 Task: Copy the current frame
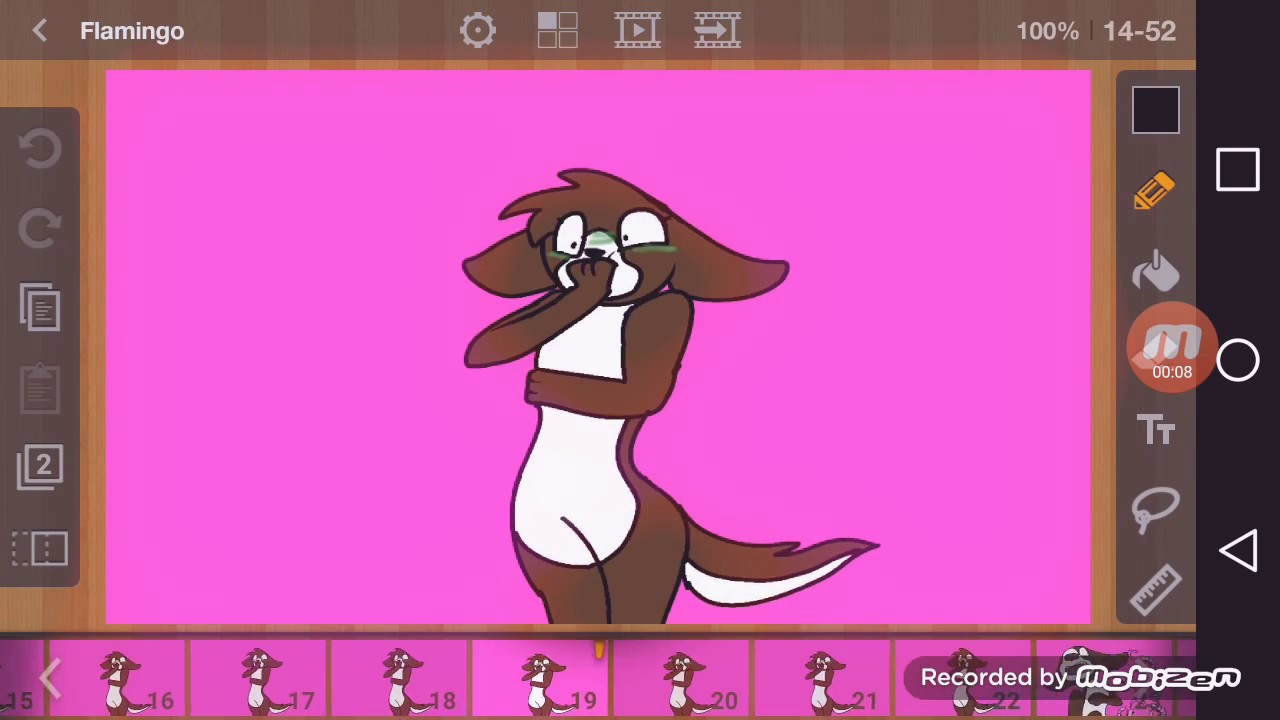point(40,307)
